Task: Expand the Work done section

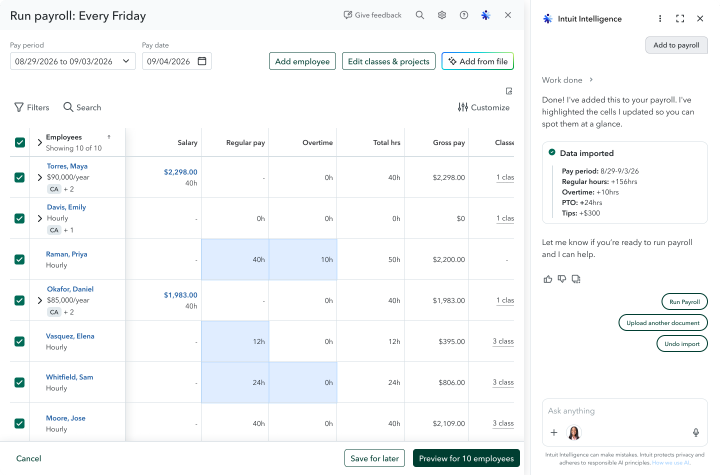Action: click(568, 80)
